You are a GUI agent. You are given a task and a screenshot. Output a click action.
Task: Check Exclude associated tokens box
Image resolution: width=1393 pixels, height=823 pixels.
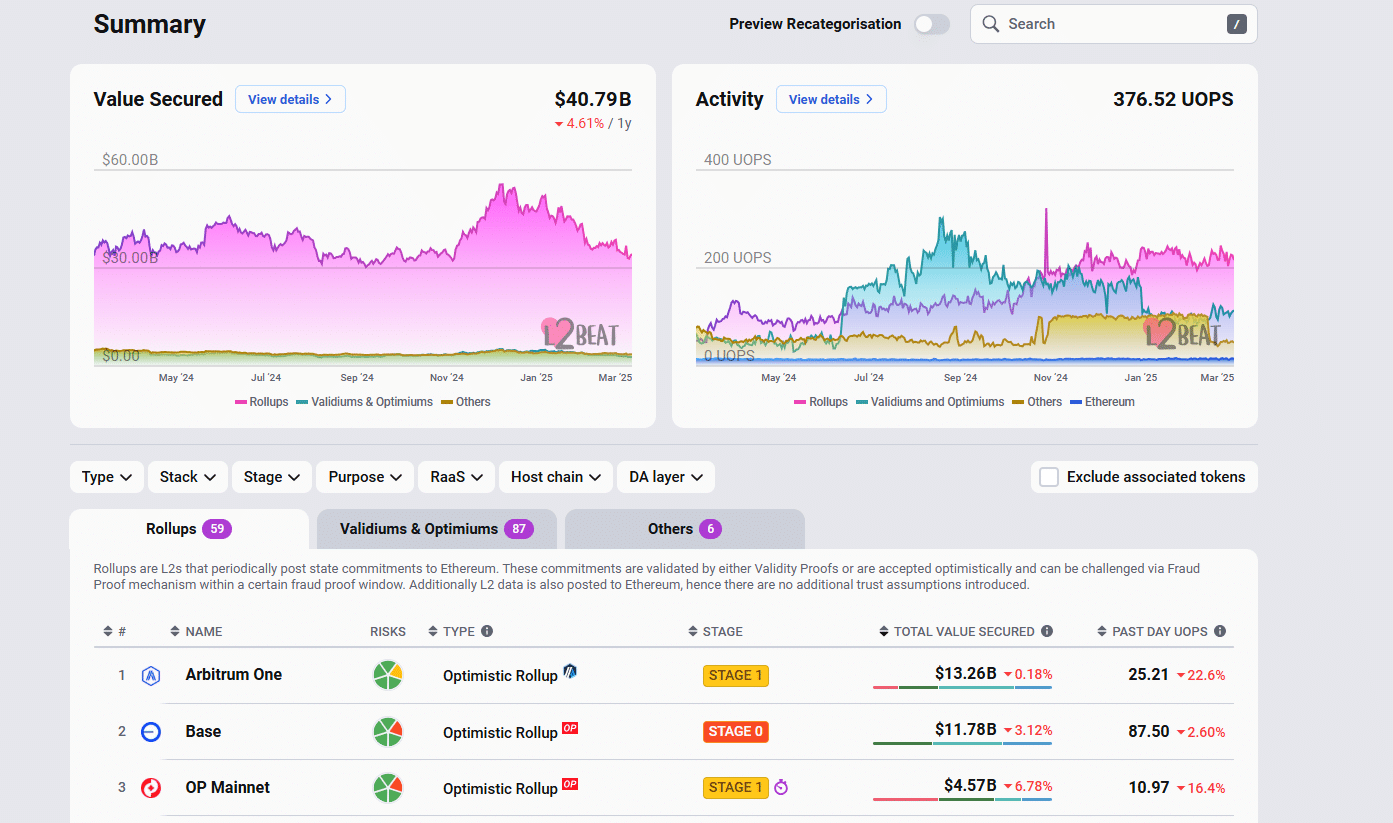point(1049,477)
